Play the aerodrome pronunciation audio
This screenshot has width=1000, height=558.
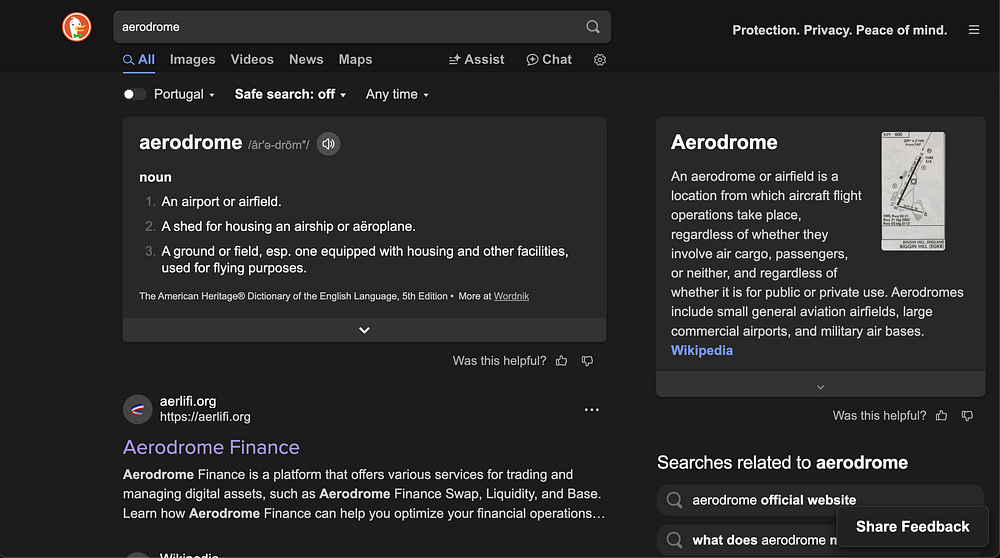click(x=328, y=144)
